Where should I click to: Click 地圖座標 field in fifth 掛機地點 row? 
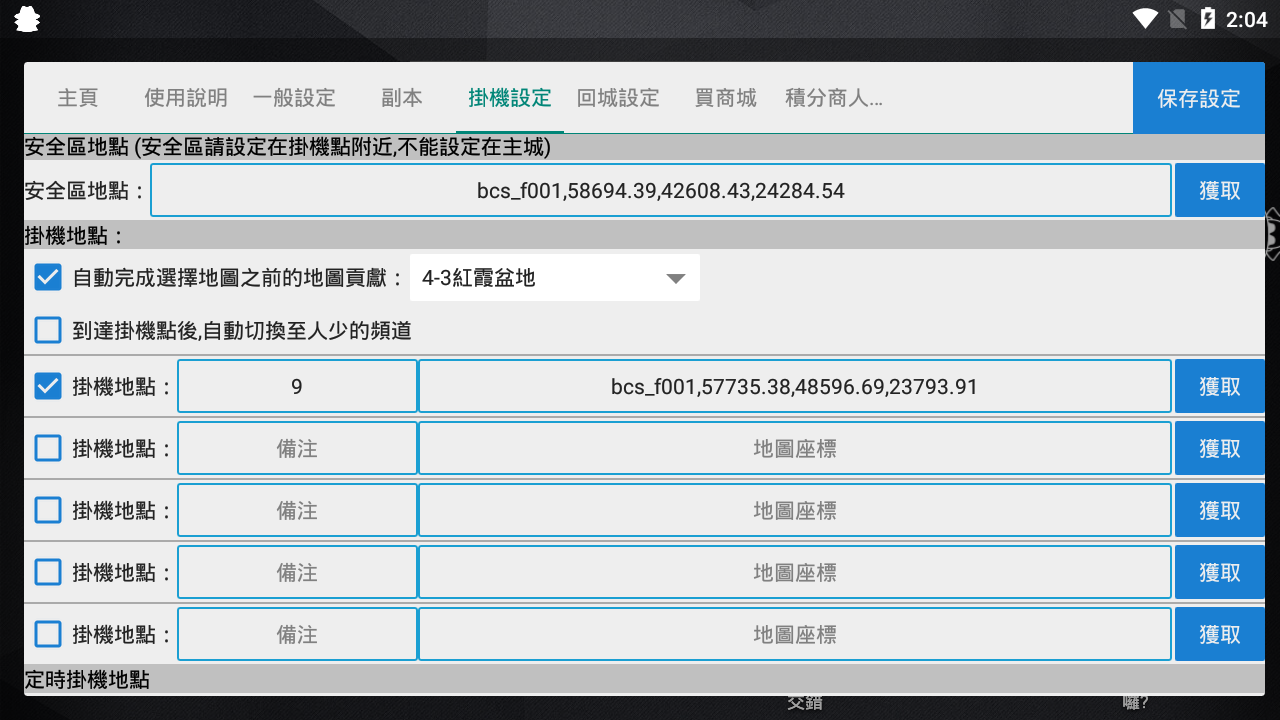pyautogui.click(x=795, y=634)
